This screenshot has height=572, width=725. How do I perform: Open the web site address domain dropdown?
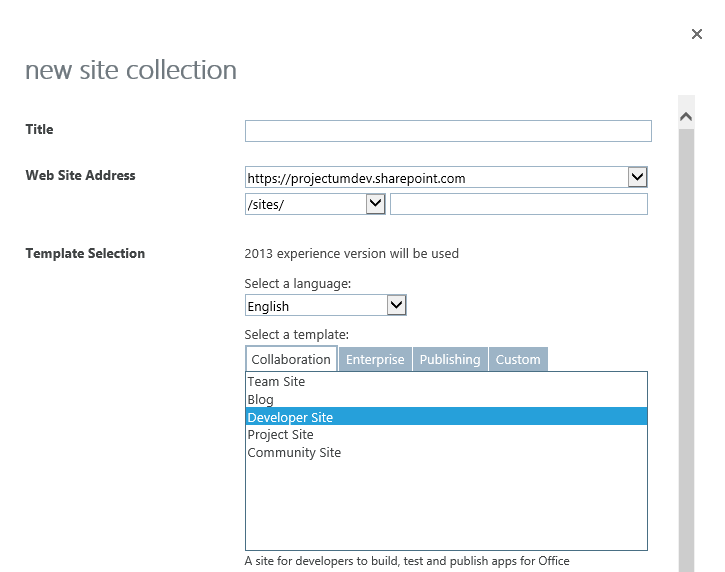(436, 178)
